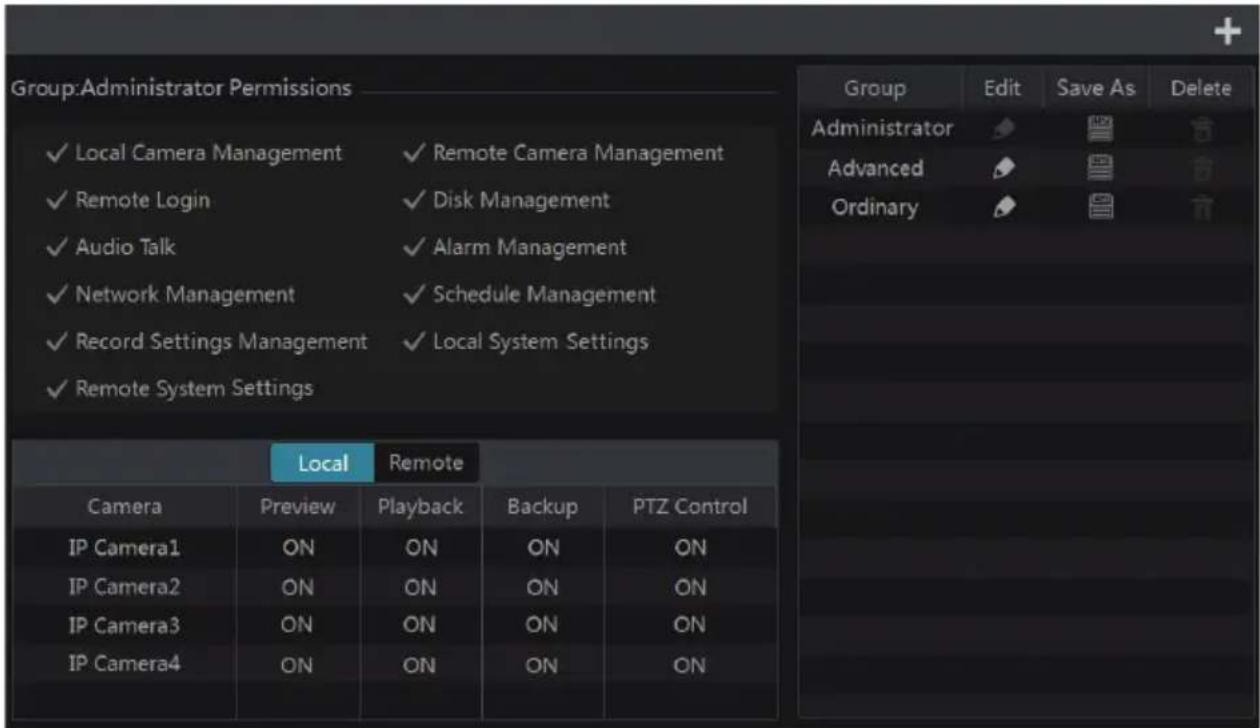Click Playback ON for IP Camera1
The width and height of the screenshot is (1260, 728).
420,548
